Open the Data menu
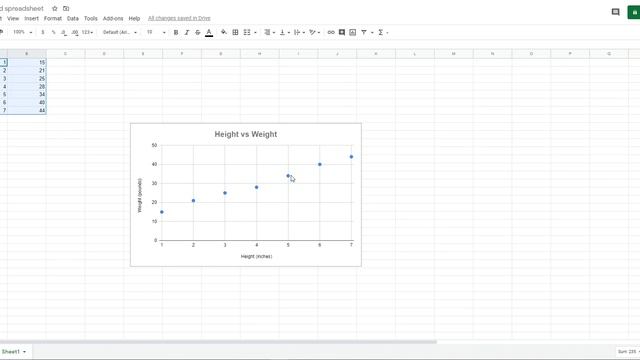The image size is (640, 360). [x=73, y=18]
